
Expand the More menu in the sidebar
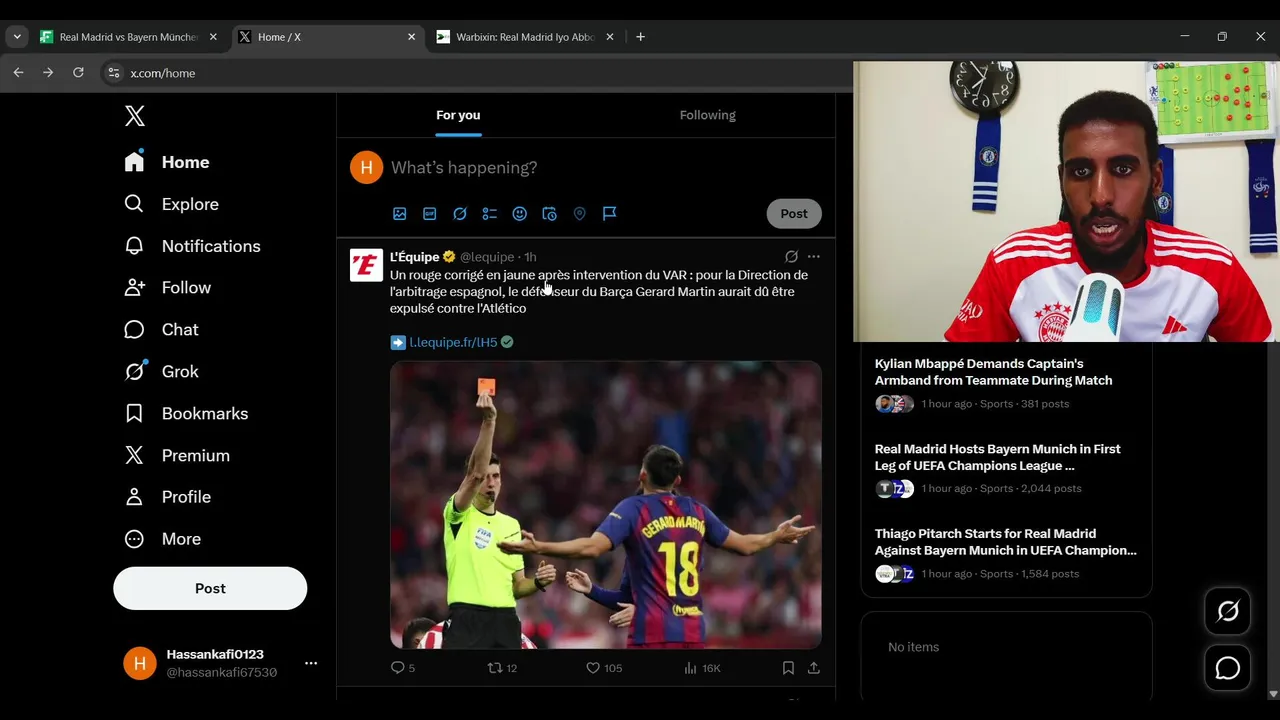pos(162,539)
